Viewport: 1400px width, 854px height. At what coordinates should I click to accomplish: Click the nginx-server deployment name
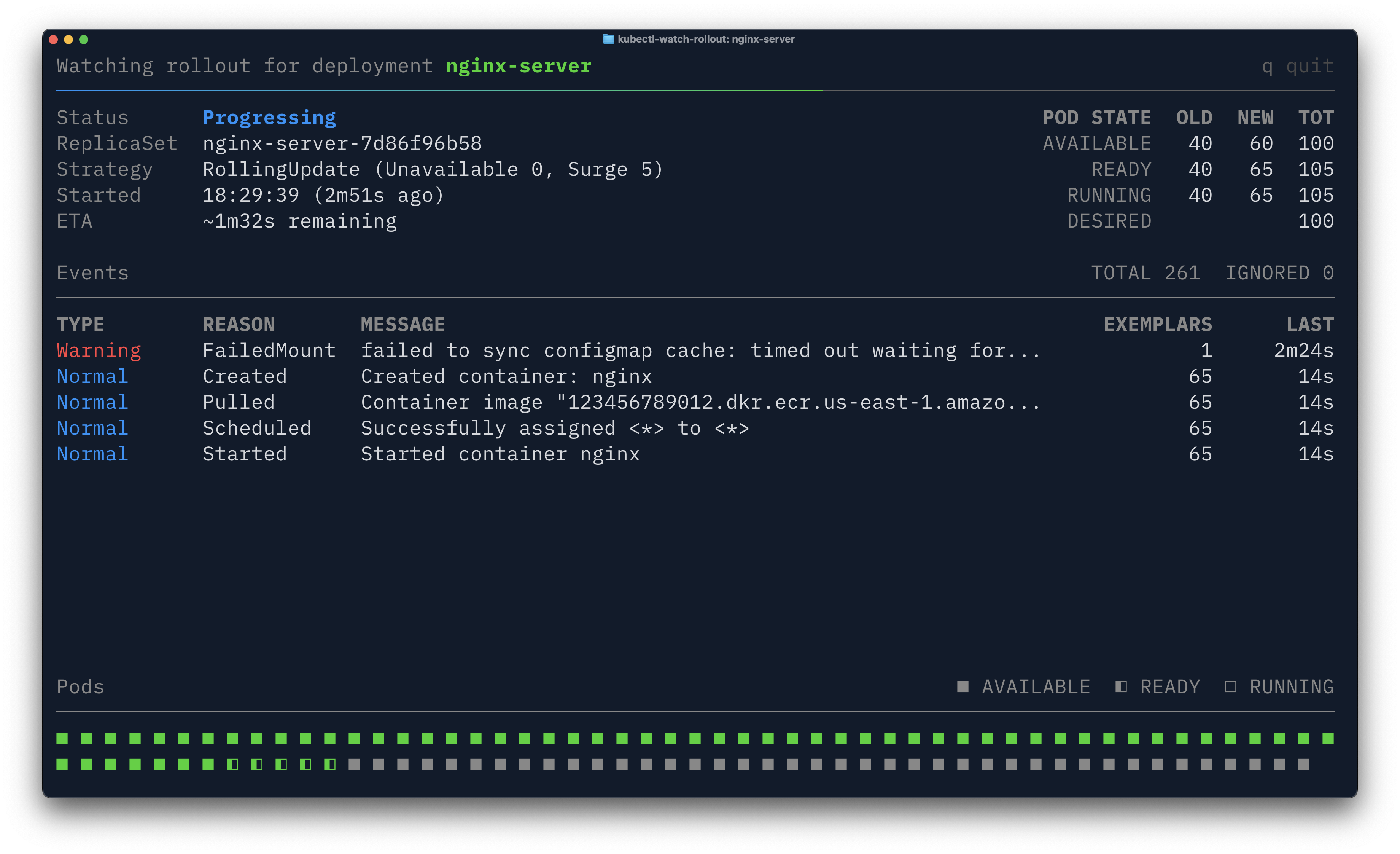pyautogui.click(x=518, y=66)
